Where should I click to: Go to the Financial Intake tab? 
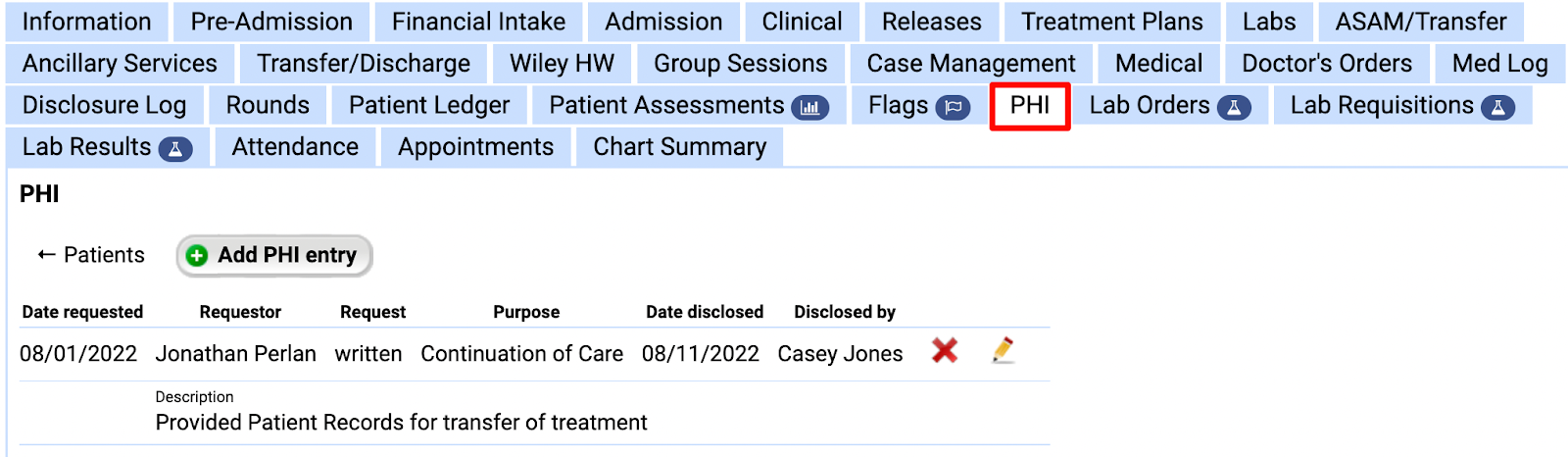click(478, 22)
